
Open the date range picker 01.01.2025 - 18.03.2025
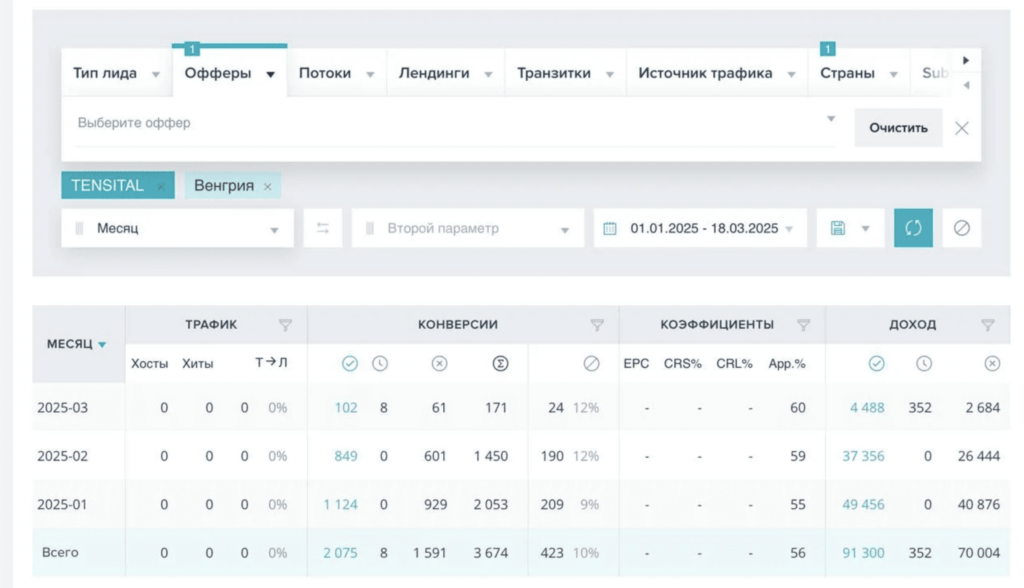[699, 228]
